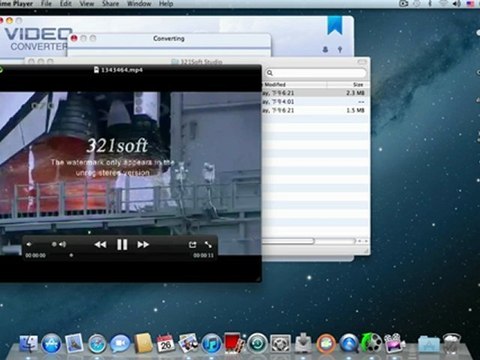The height and width of the screenshot is (360, 480).
Task: Open Contacts address book in the Dock
Action: [x=143, y=343]
